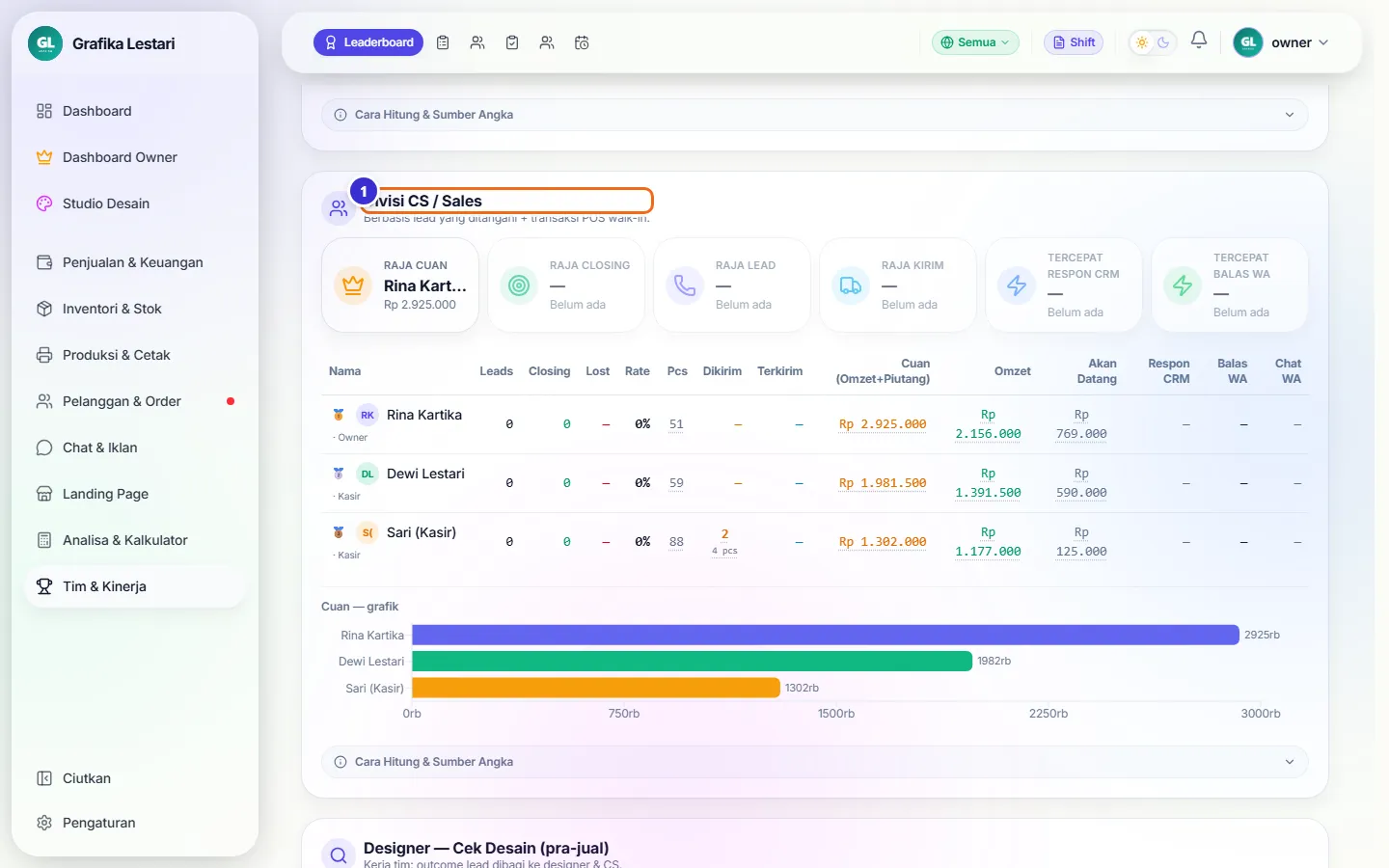Viewport: 1389px width, 868px height.
Task: Click the Tercepat Balas WA lightning icon
Action: point(1183,285)
